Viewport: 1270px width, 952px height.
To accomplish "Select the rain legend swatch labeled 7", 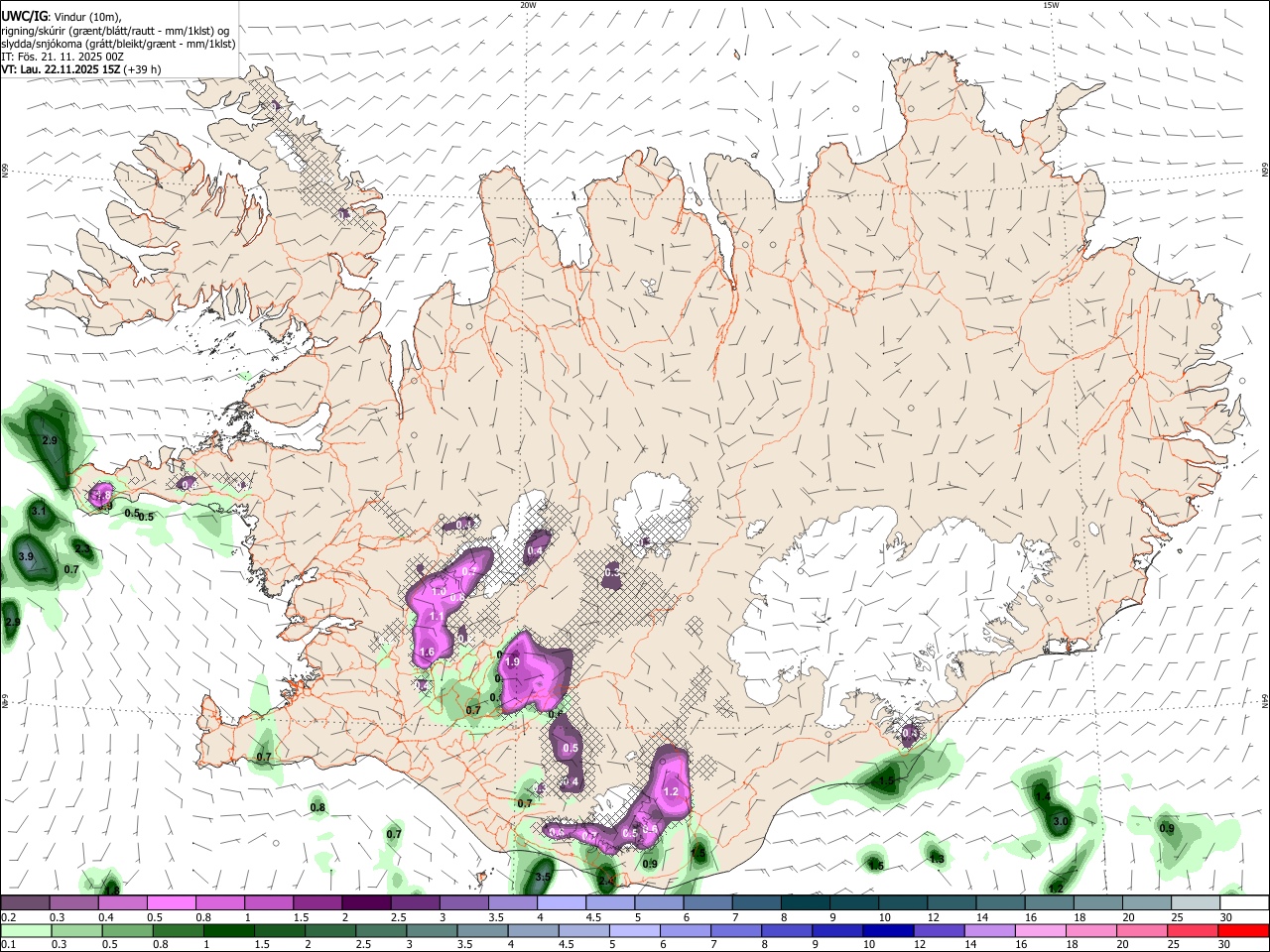I will [x=735, y=930].
